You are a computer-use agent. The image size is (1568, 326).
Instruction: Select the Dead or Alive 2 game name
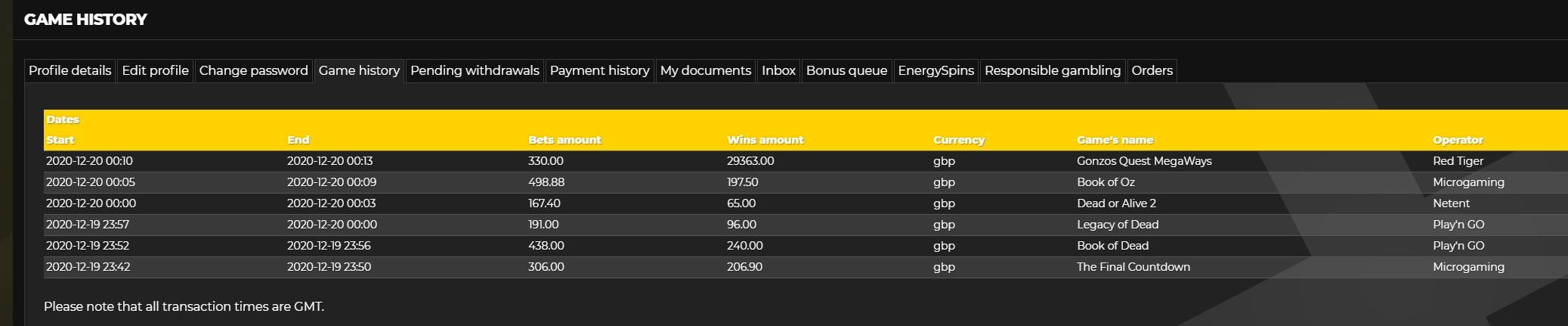pos(1116,203)
